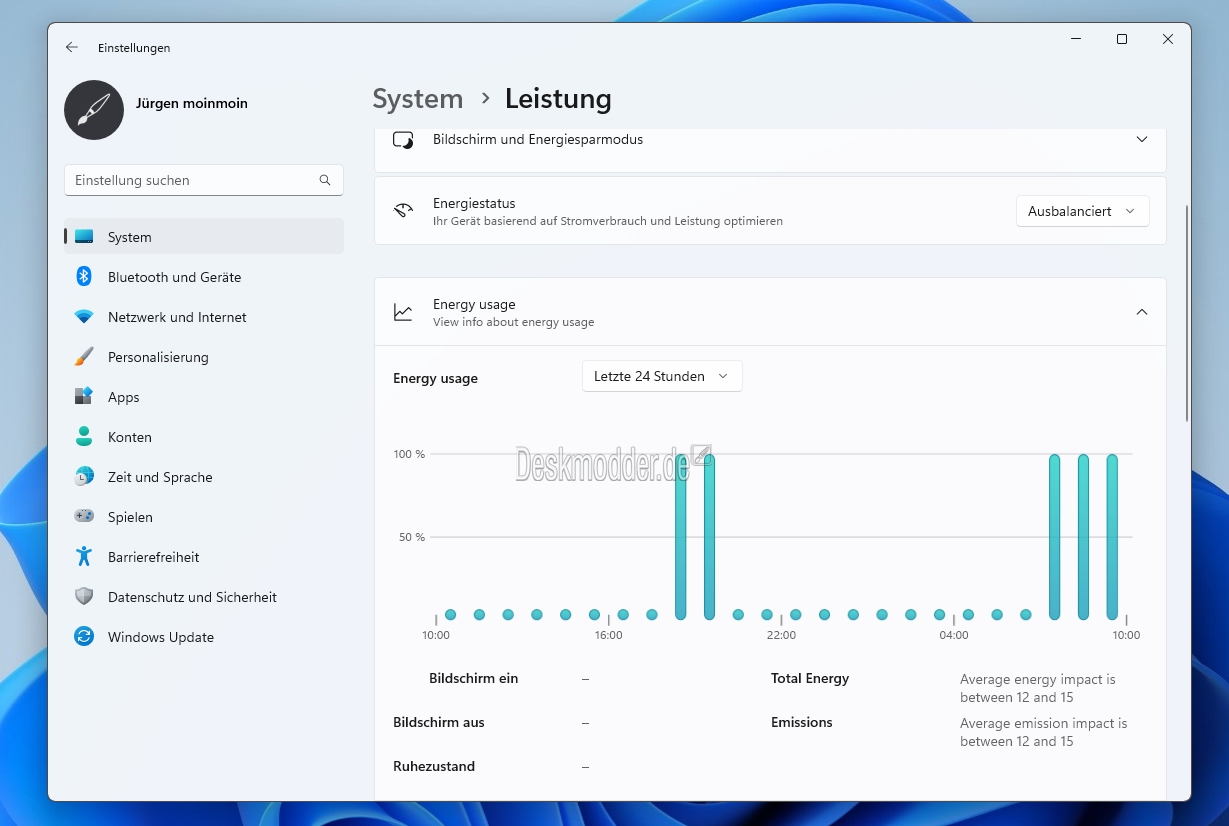Click the Emissions label
Screen dimensions: 1229x826
click(802, 722)
